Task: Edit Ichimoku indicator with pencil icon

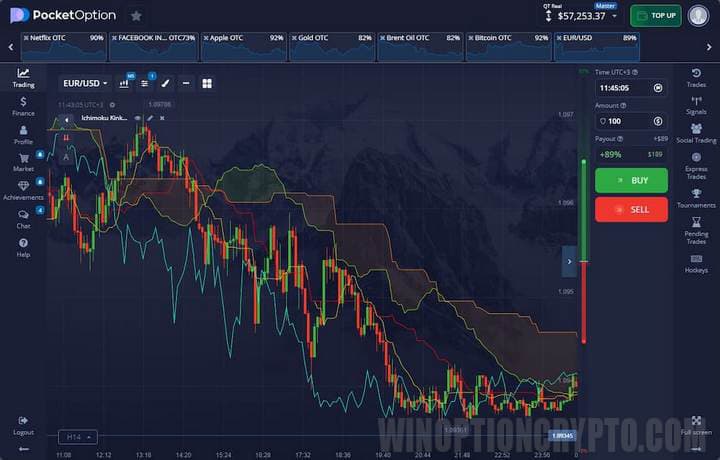Action: (150, 118)
